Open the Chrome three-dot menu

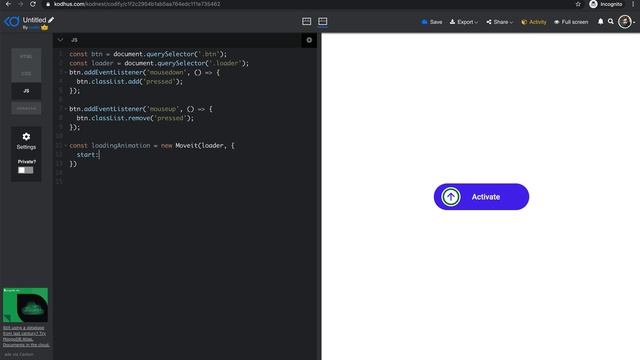pos(633,4)
